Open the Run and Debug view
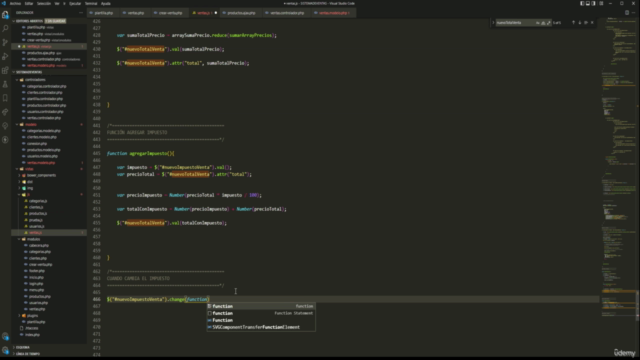 coord(5,56)
